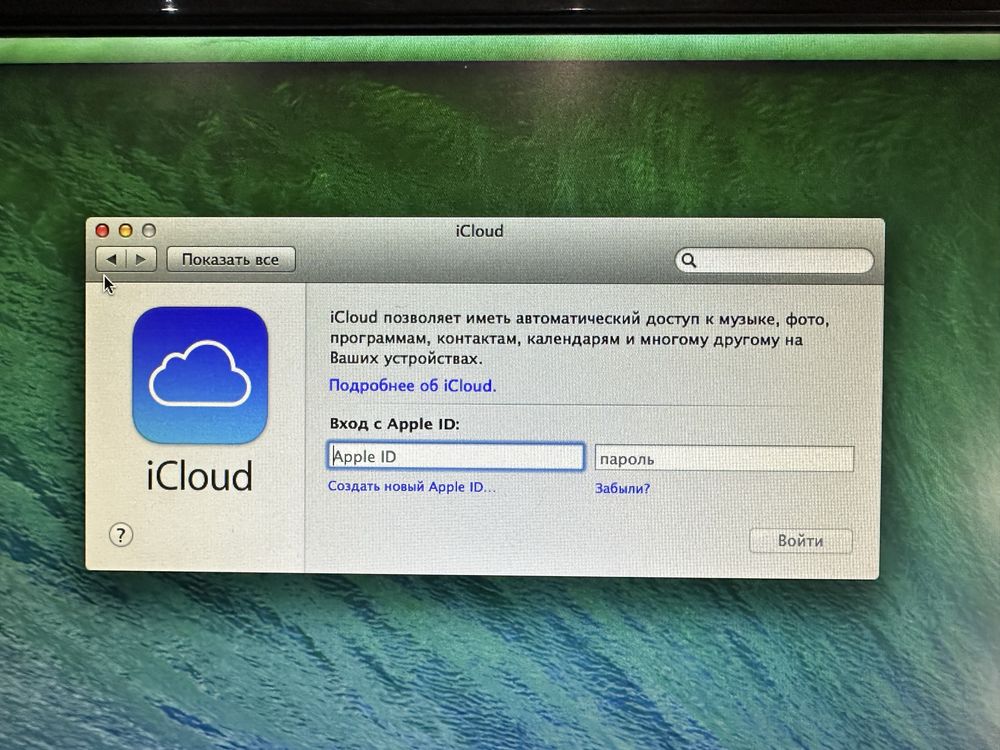1000x750 pixels.
Task: Click the Показать все button
Action: (x=231, y=260)
